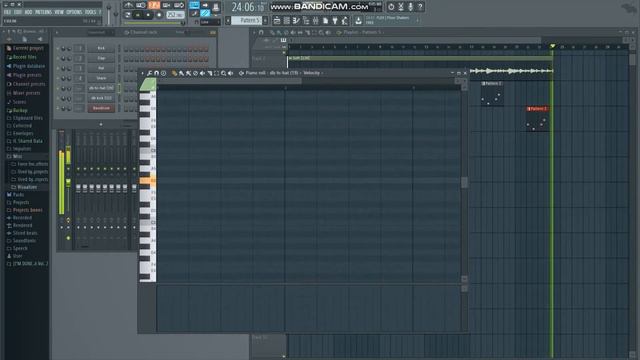
Task: Click the wrench icon in piano roll toolbar
Action: click(150, 73)
